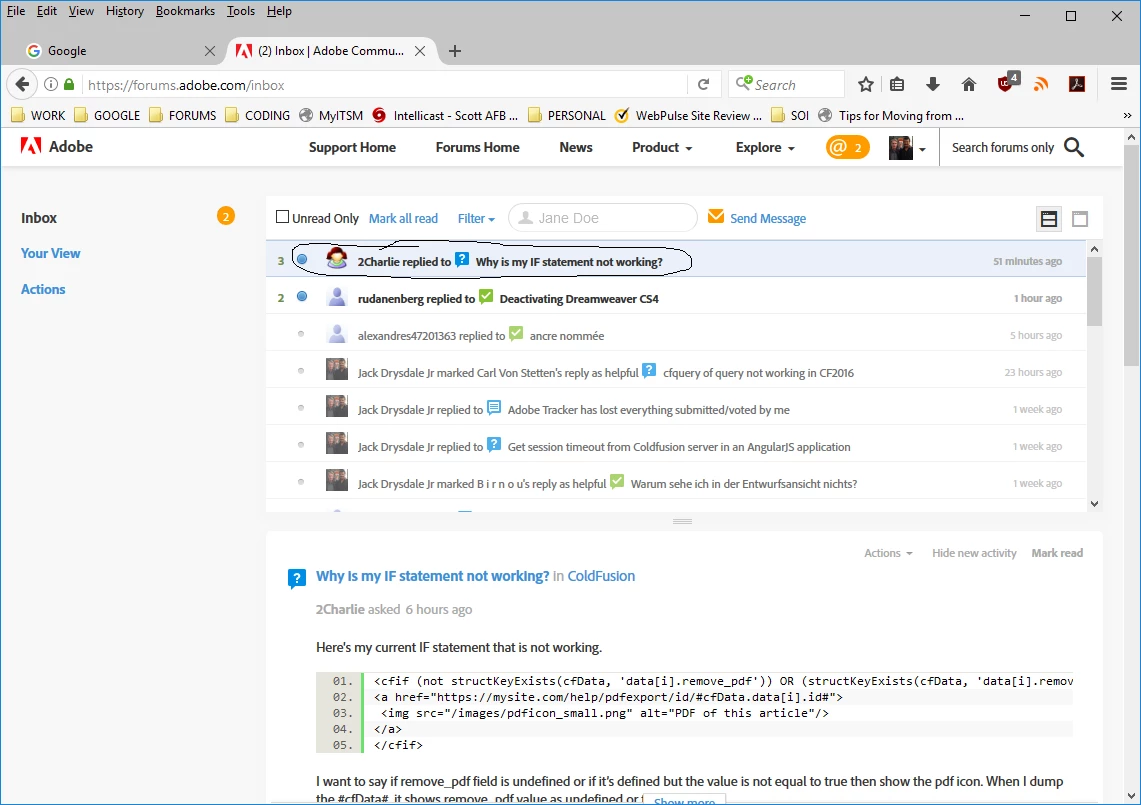
Task: Go to Forums Home
Action: [477, 147]
